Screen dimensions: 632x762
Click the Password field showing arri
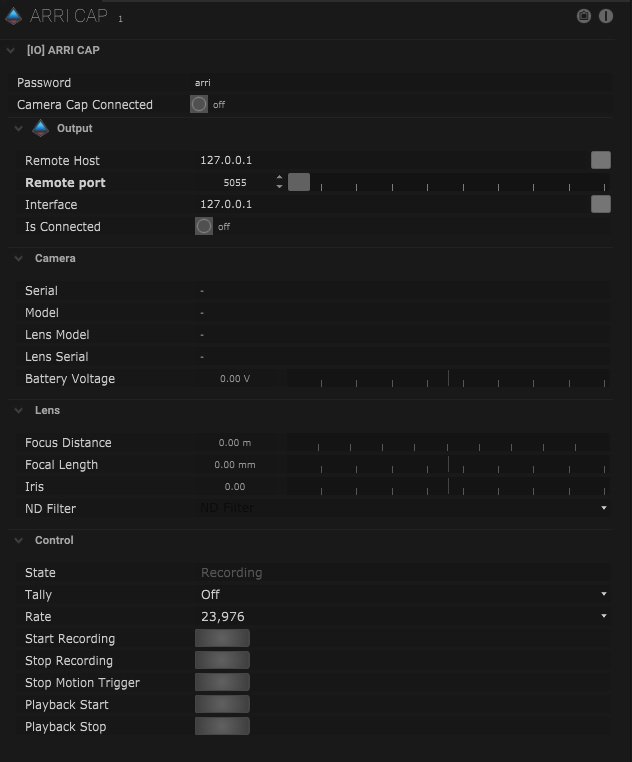coord(402,82)
